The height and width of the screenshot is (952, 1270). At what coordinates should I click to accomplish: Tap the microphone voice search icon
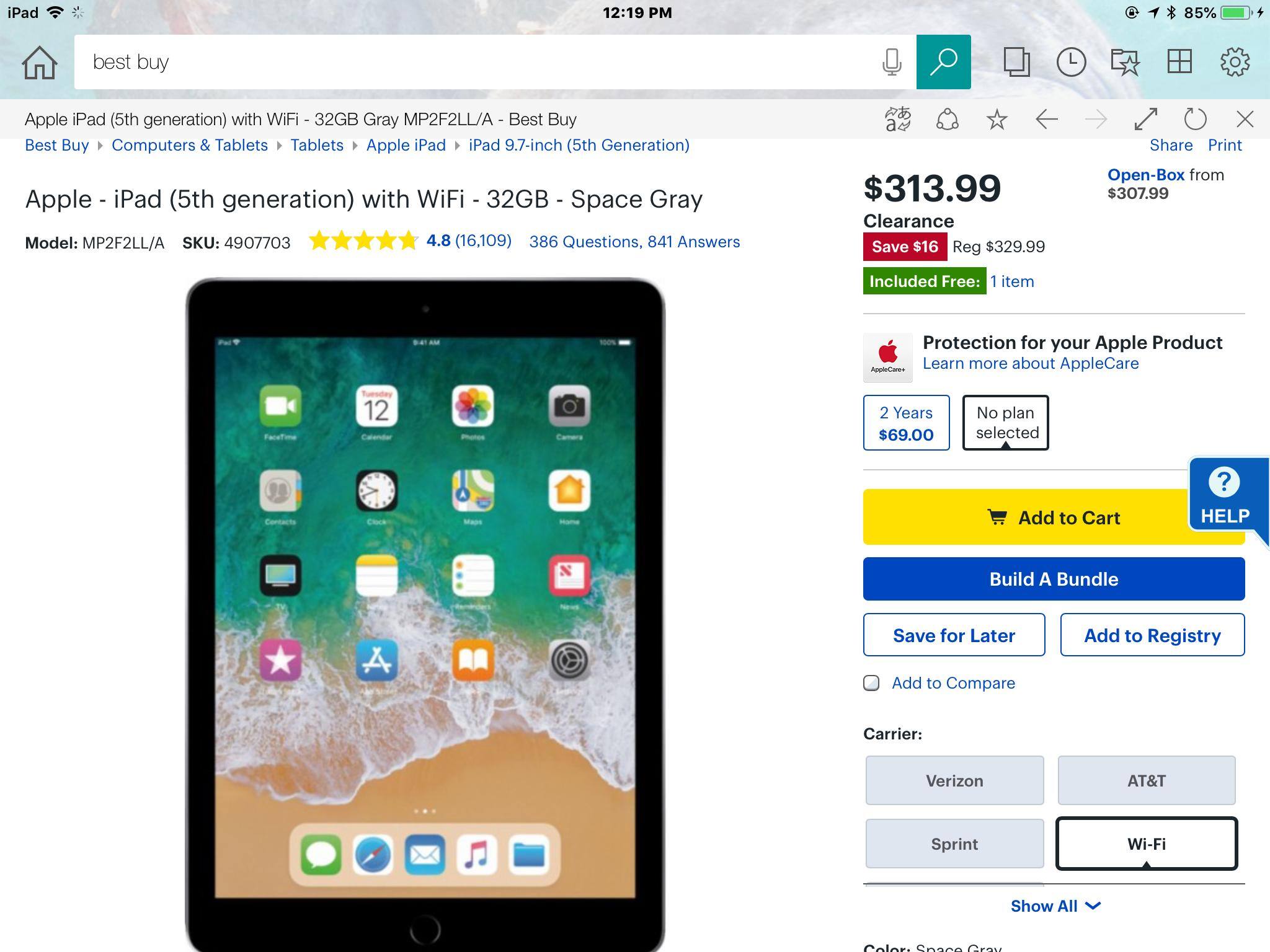coord(892,62)
